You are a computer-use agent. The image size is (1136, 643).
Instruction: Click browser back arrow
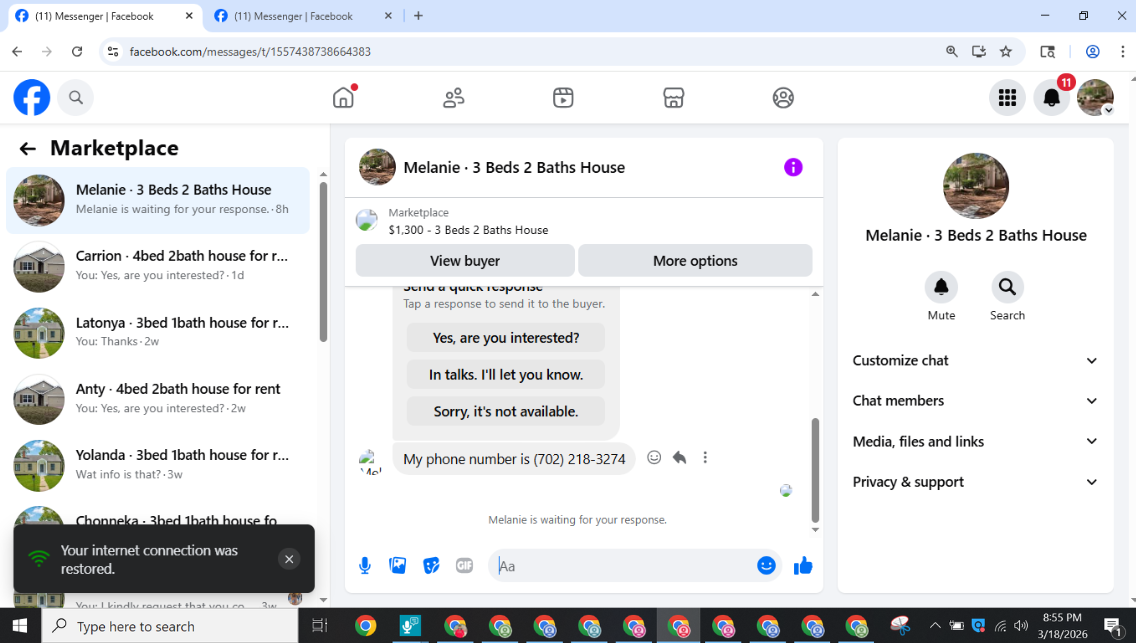(17, 51)
